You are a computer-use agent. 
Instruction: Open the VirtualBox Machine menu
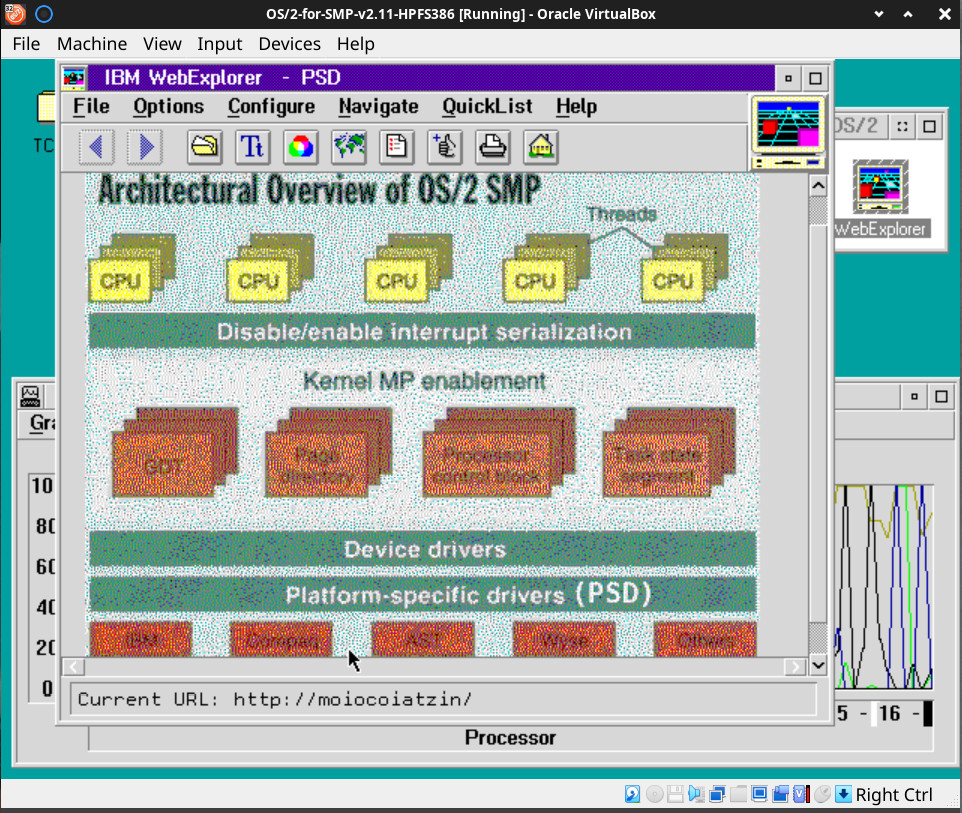pyautogui.click(x=92, y=44)
